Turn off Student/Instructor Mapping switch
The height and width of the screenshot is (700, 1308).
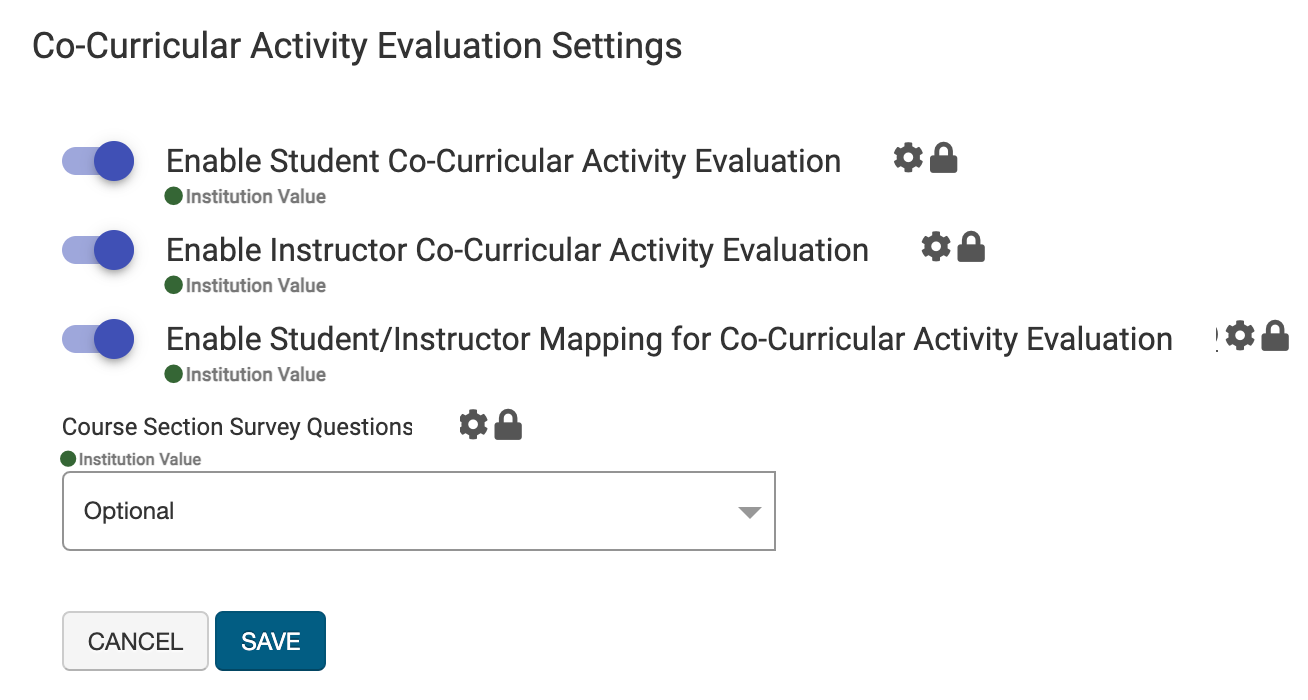coord(99,339)
